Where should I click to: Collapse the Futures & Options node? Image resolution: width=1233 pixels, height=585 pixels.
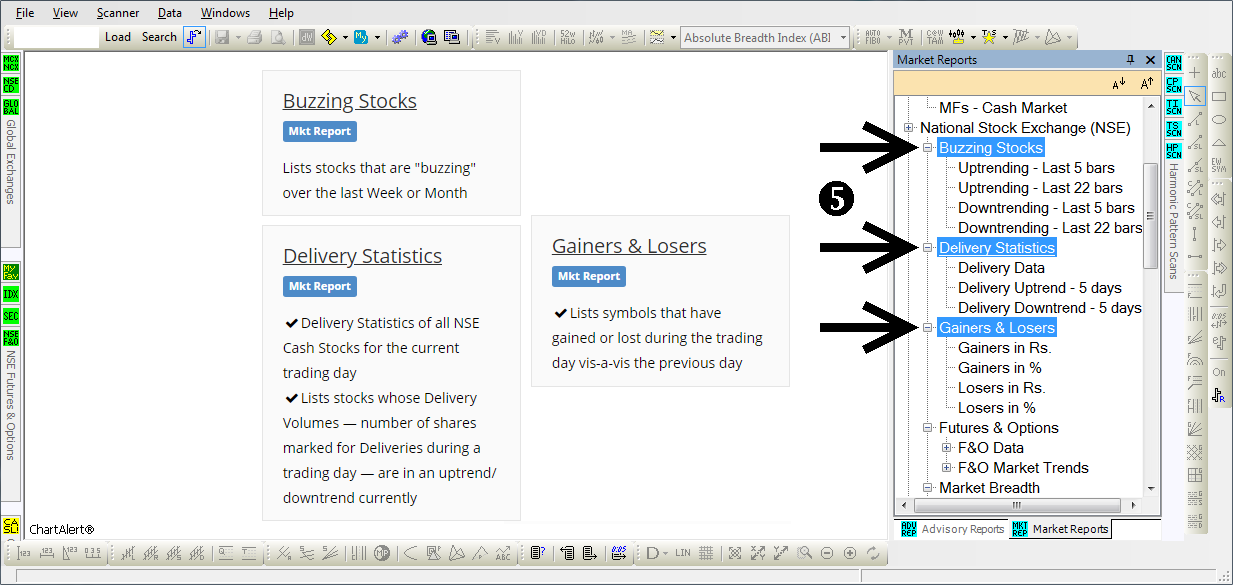pos(927,428)
